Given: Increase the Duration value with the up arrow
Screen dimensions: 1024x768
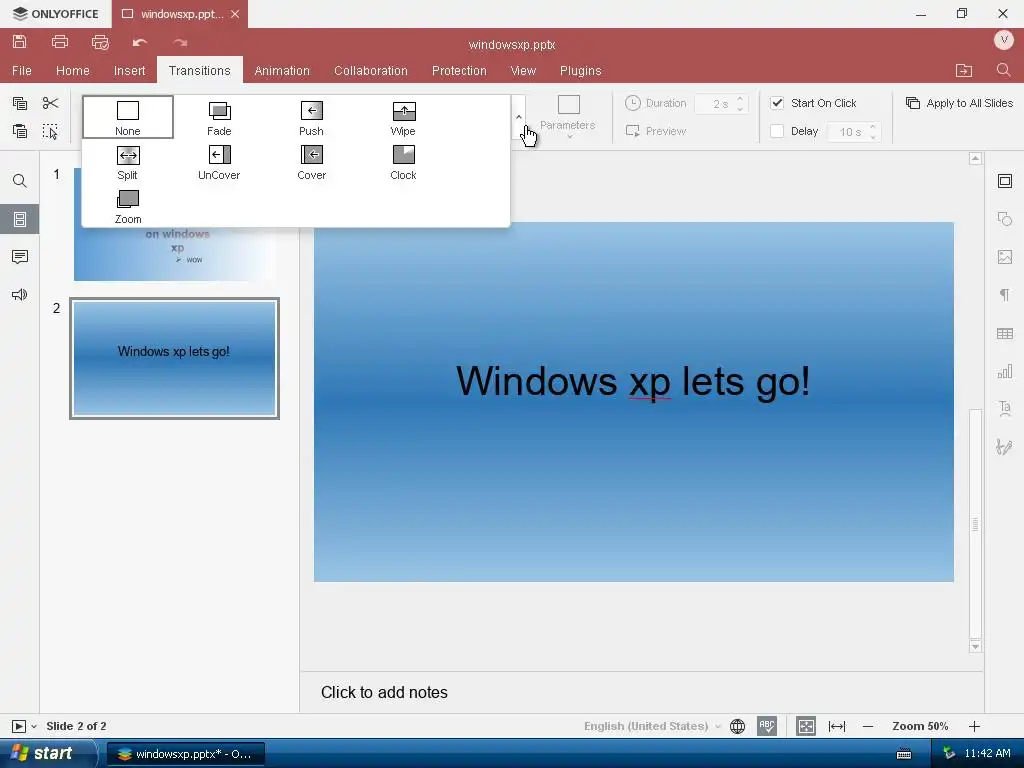Looking at the screenshot, I should click(740, 99).
